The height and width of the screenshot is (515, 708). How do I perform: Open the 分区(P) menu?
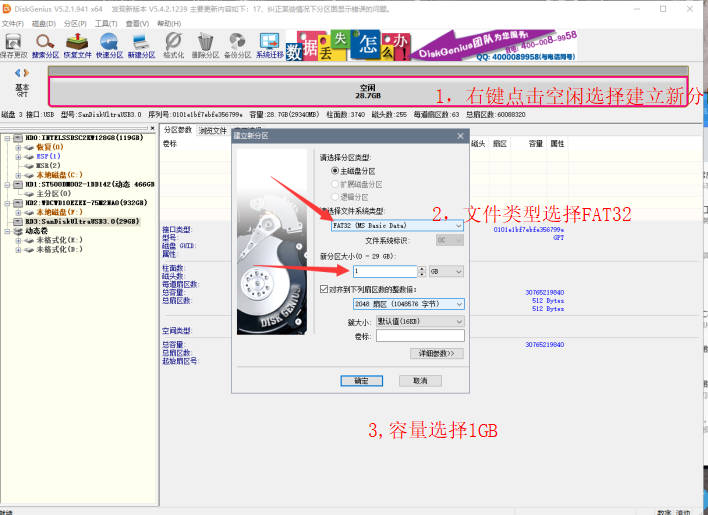tap(75, 23)
